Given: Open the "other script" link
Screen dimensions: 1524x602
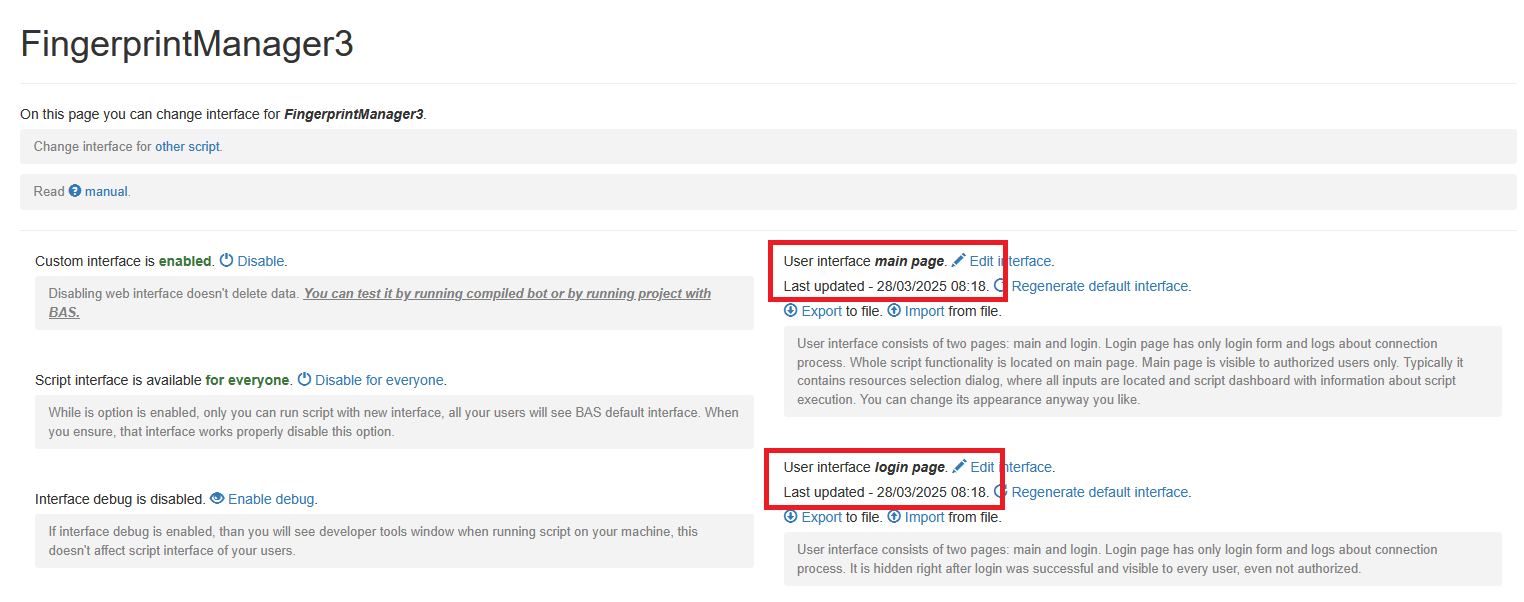Looking at the screenshot, I should [187, 146].
